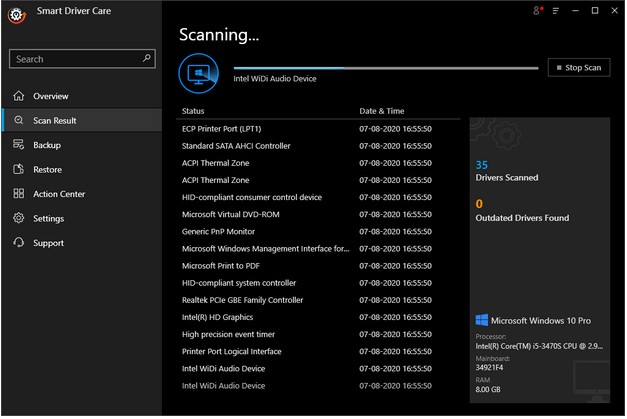627x419 pixels.
Task: Go to Scan Result section
Action: (55, 121)
